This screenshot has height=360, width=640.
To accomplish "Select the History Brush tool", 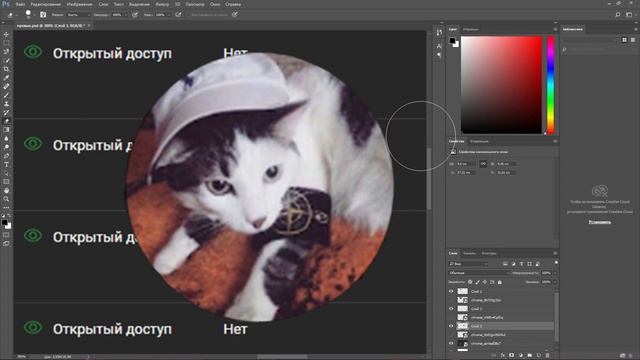I will coord(6,112).
